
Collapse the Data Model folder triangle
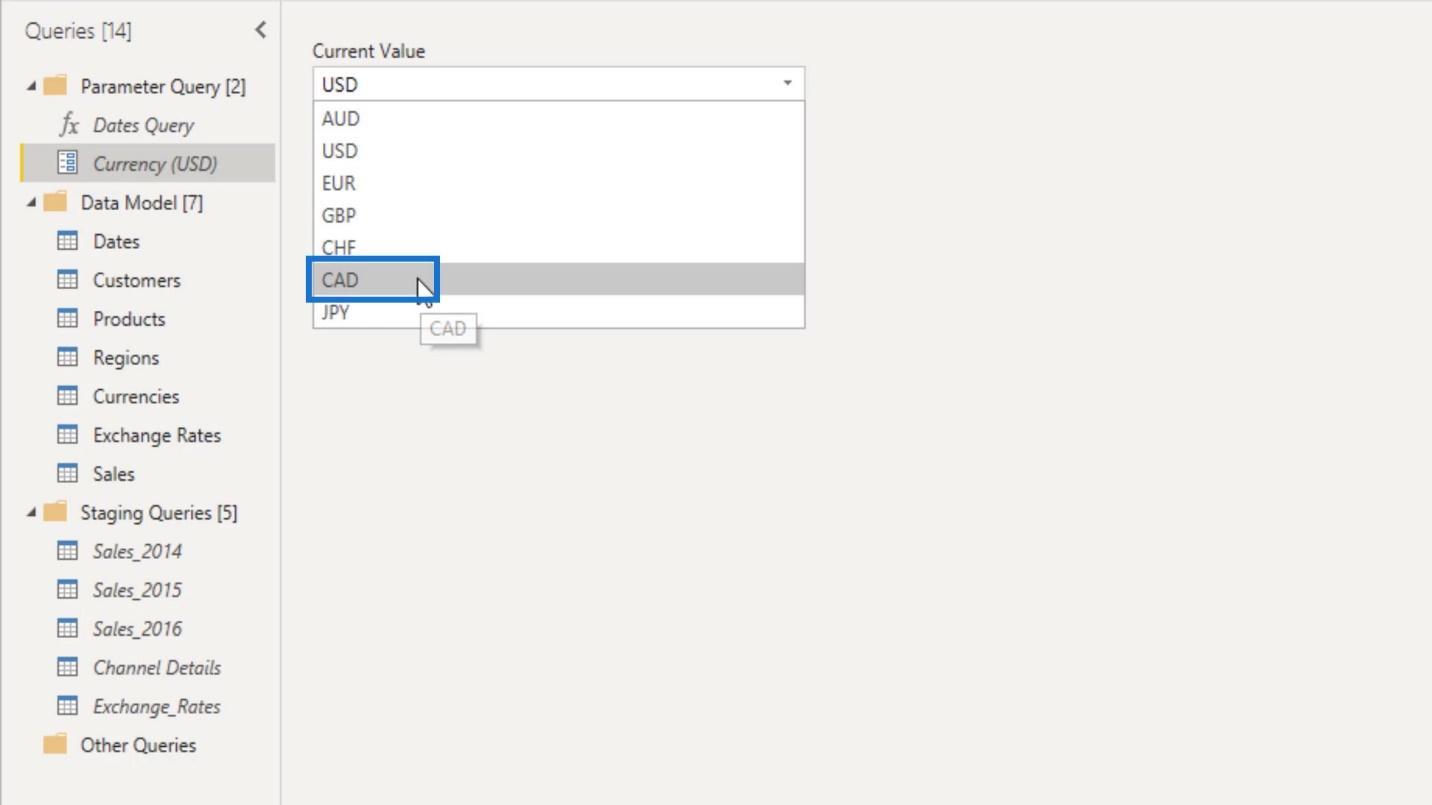coord(31,203)
